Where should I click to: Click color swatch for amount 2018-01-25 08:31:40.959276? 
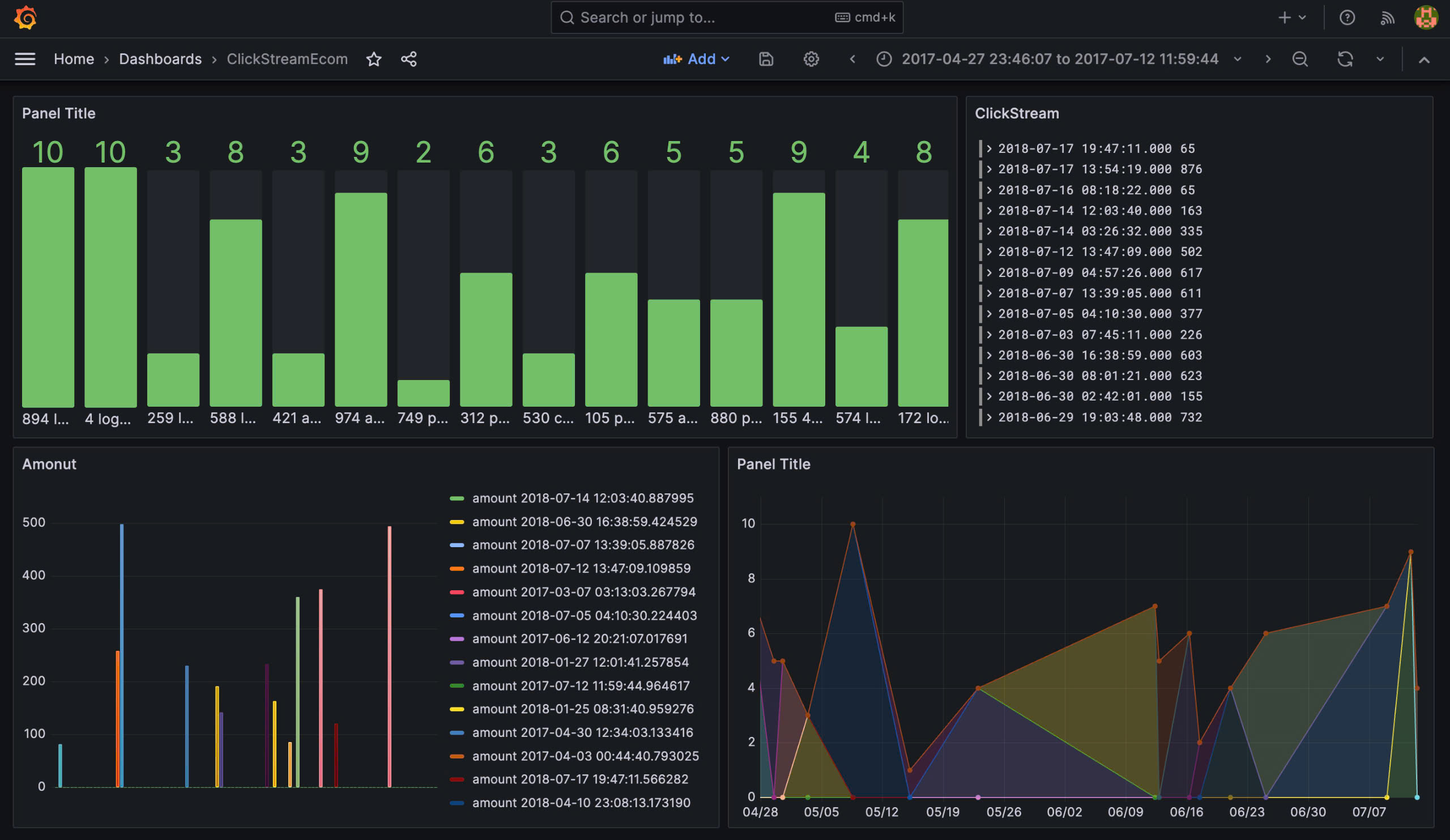tap(457, 709)
